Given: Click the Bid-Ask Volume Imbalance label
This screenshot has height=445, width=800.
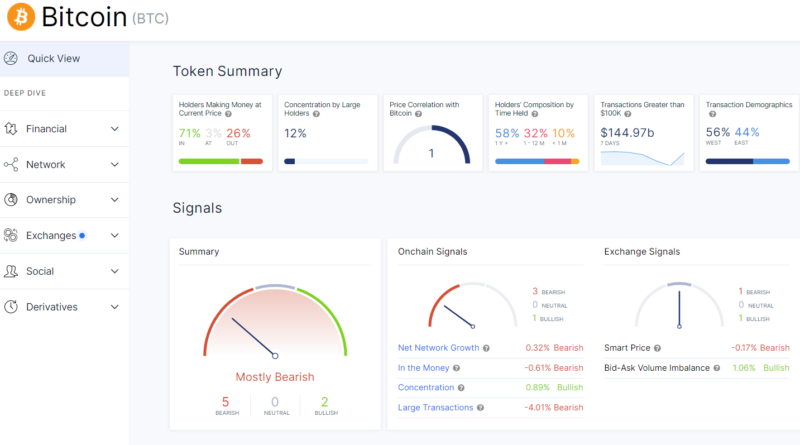Looking at the screenshot, I should pos(657,368).
